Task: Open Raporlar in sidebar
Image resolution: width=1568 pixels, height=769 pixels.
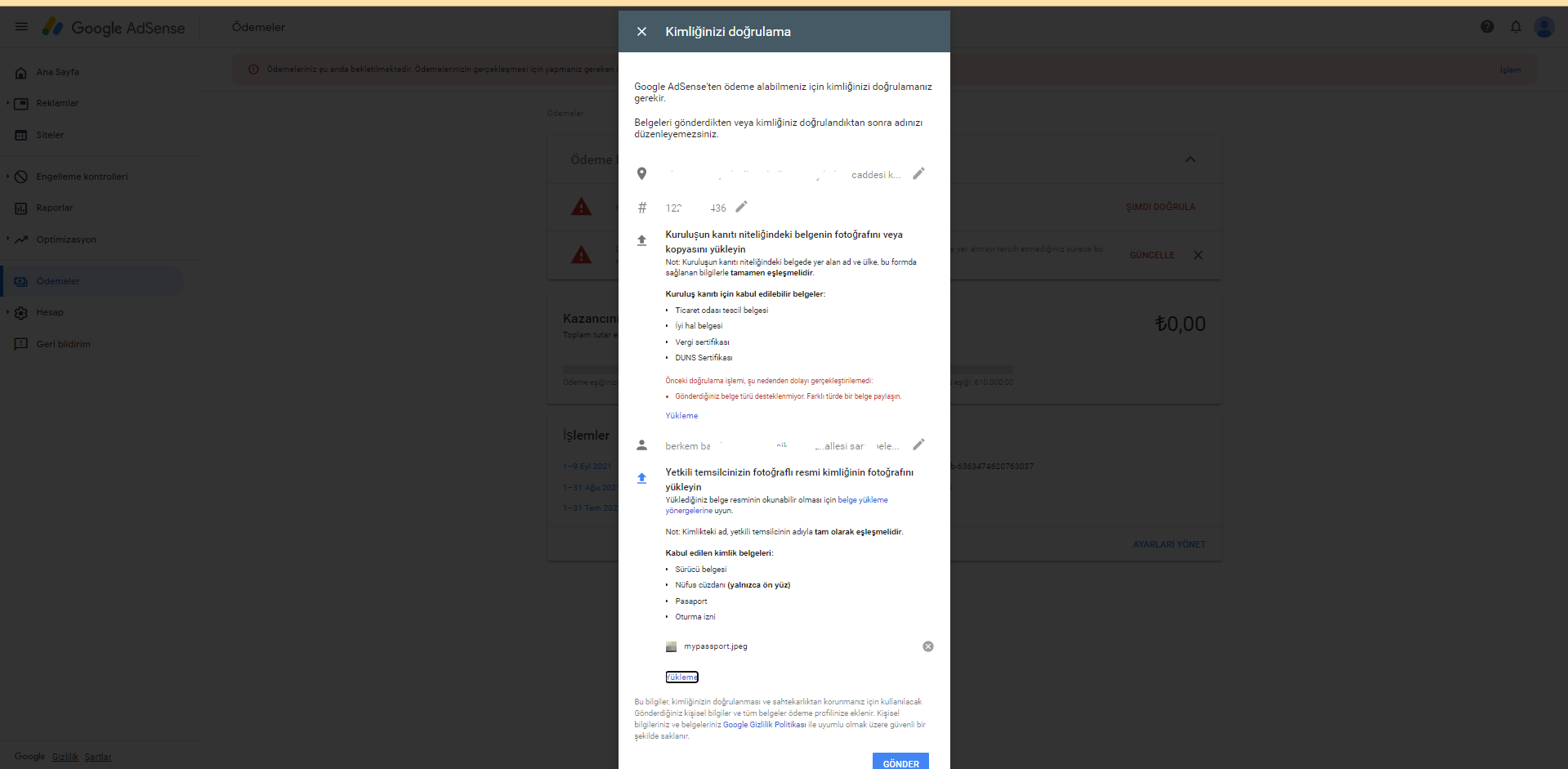Action: point(55,208)
